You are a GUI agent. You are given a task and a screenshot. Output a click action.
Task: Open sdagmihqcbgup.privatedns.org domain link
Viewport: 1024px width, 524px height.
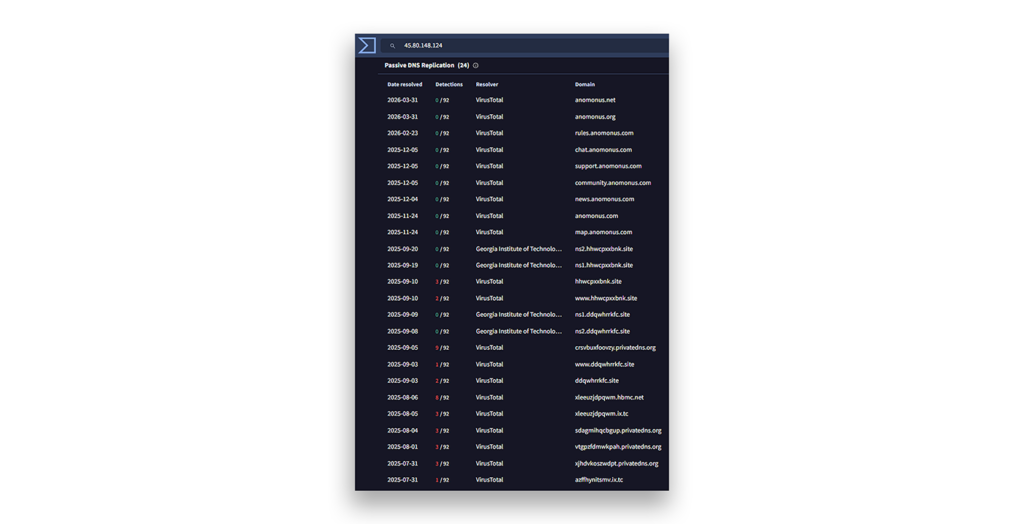[x=618, y=431]
